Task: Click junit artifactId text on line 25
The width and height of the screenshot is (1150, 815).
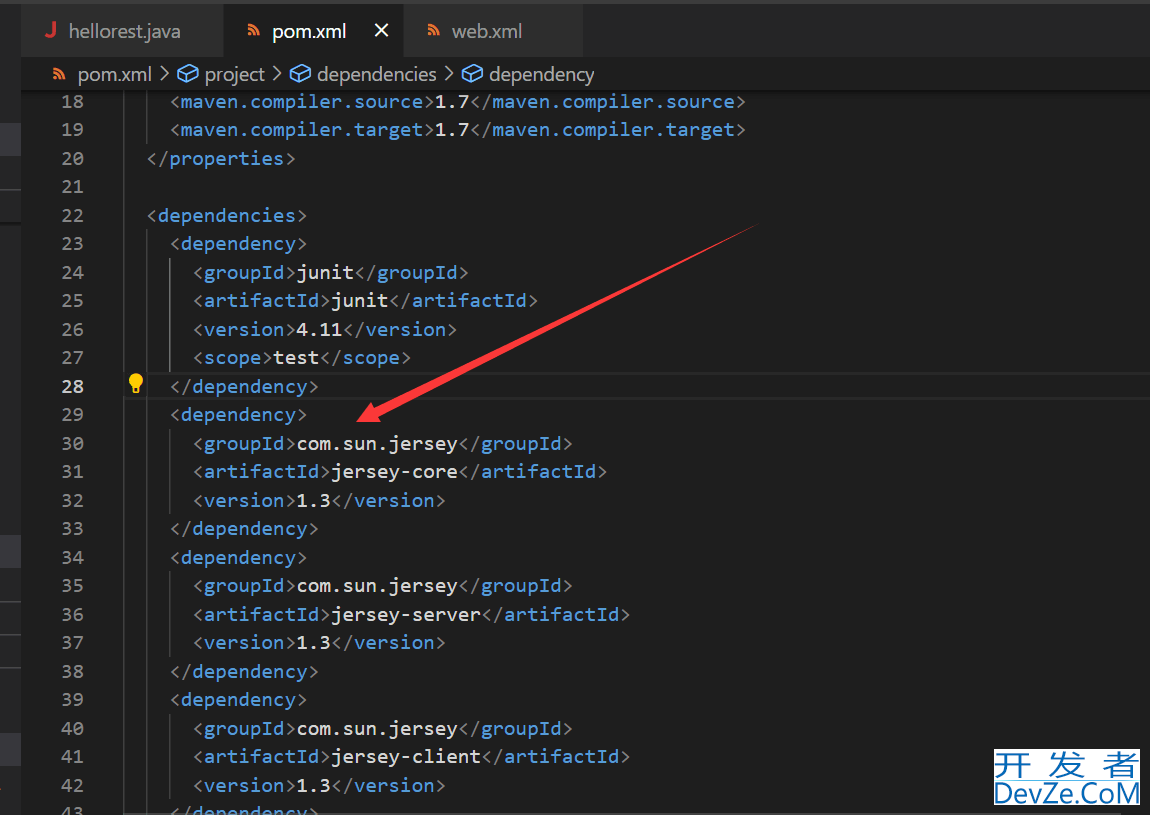Action: pos(360,301)
